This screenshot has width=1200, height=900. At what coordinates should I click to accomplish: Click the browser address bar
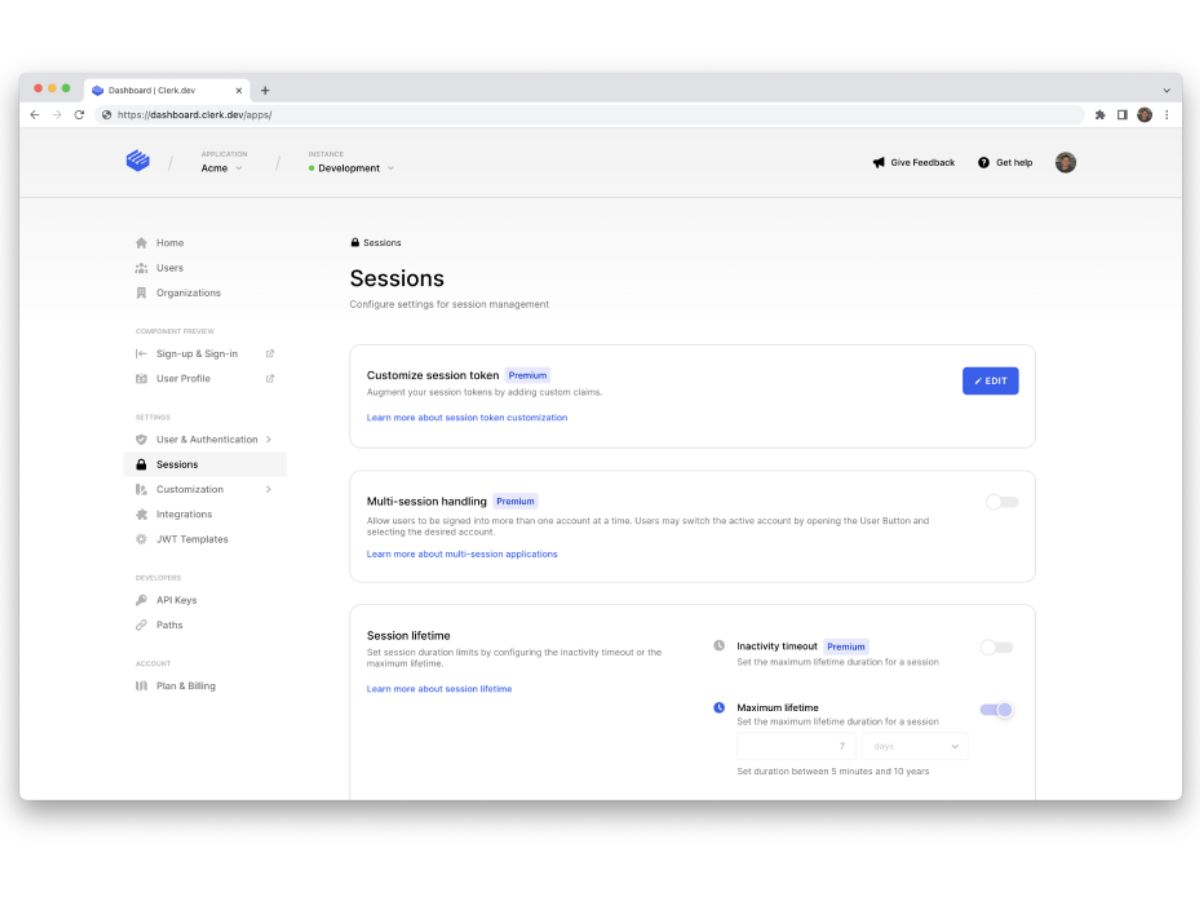(x=590, y=115)
